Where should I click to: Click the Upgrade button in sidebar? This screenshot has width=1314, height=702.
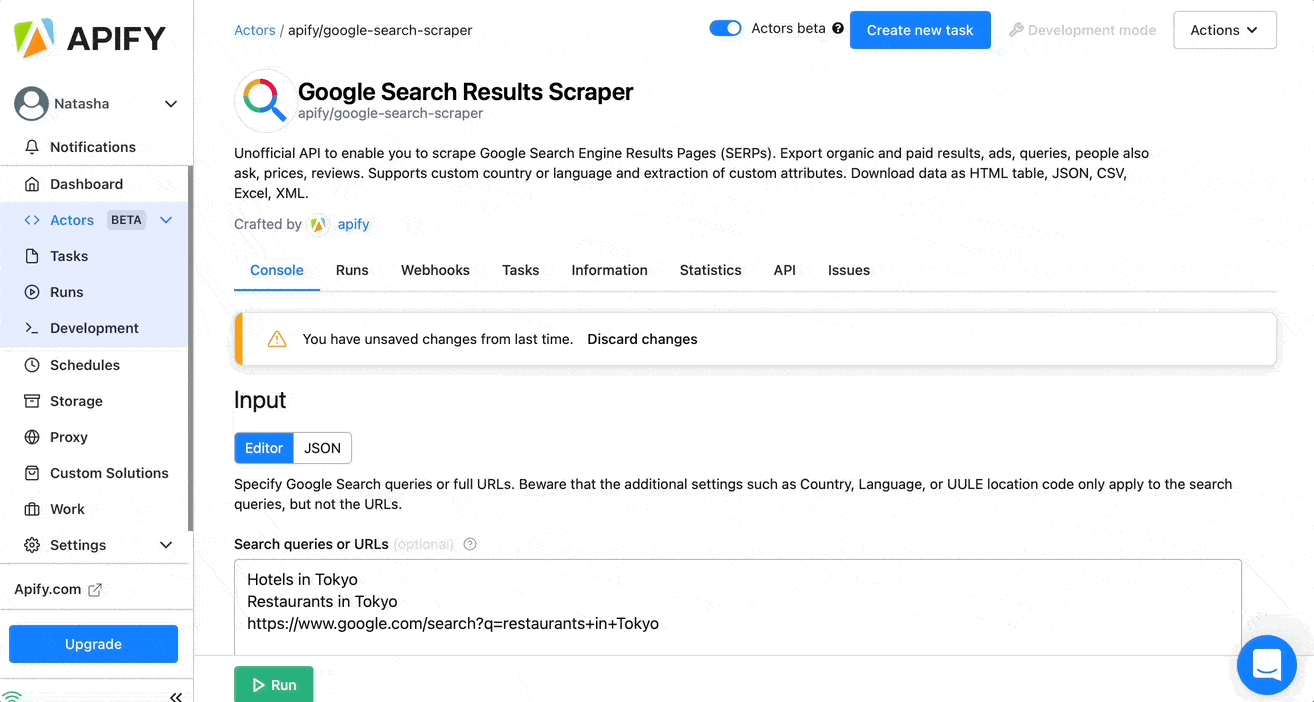[93, 644]
